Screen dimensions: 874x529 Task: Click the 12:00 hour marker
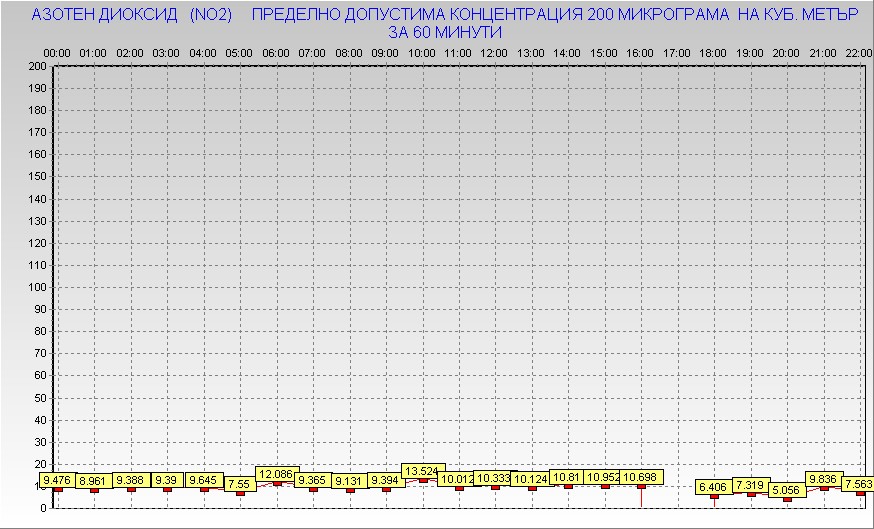[x=493, y=52]
